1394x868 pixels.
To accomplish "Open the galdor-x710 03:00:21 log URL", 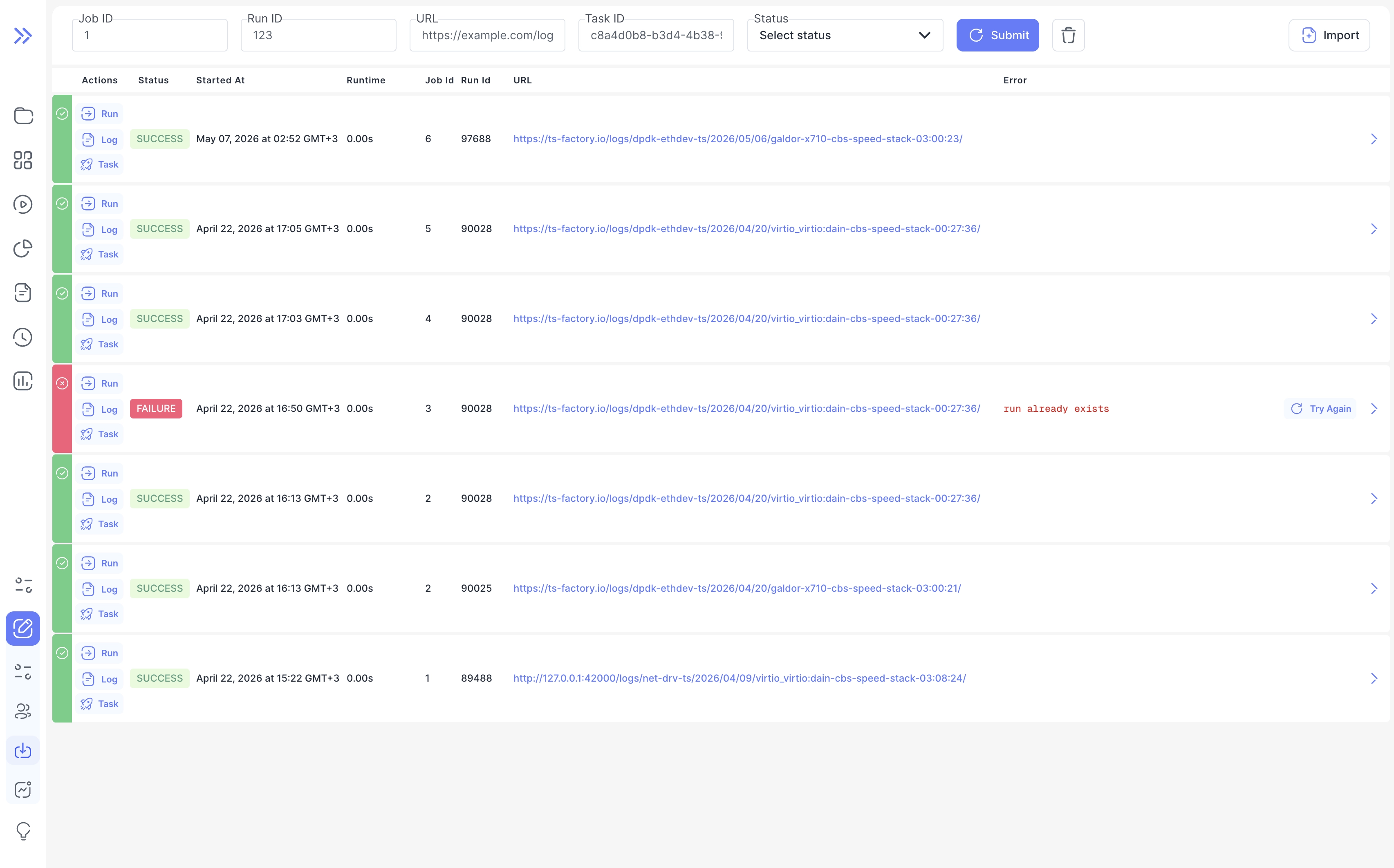I will (737, 588).
